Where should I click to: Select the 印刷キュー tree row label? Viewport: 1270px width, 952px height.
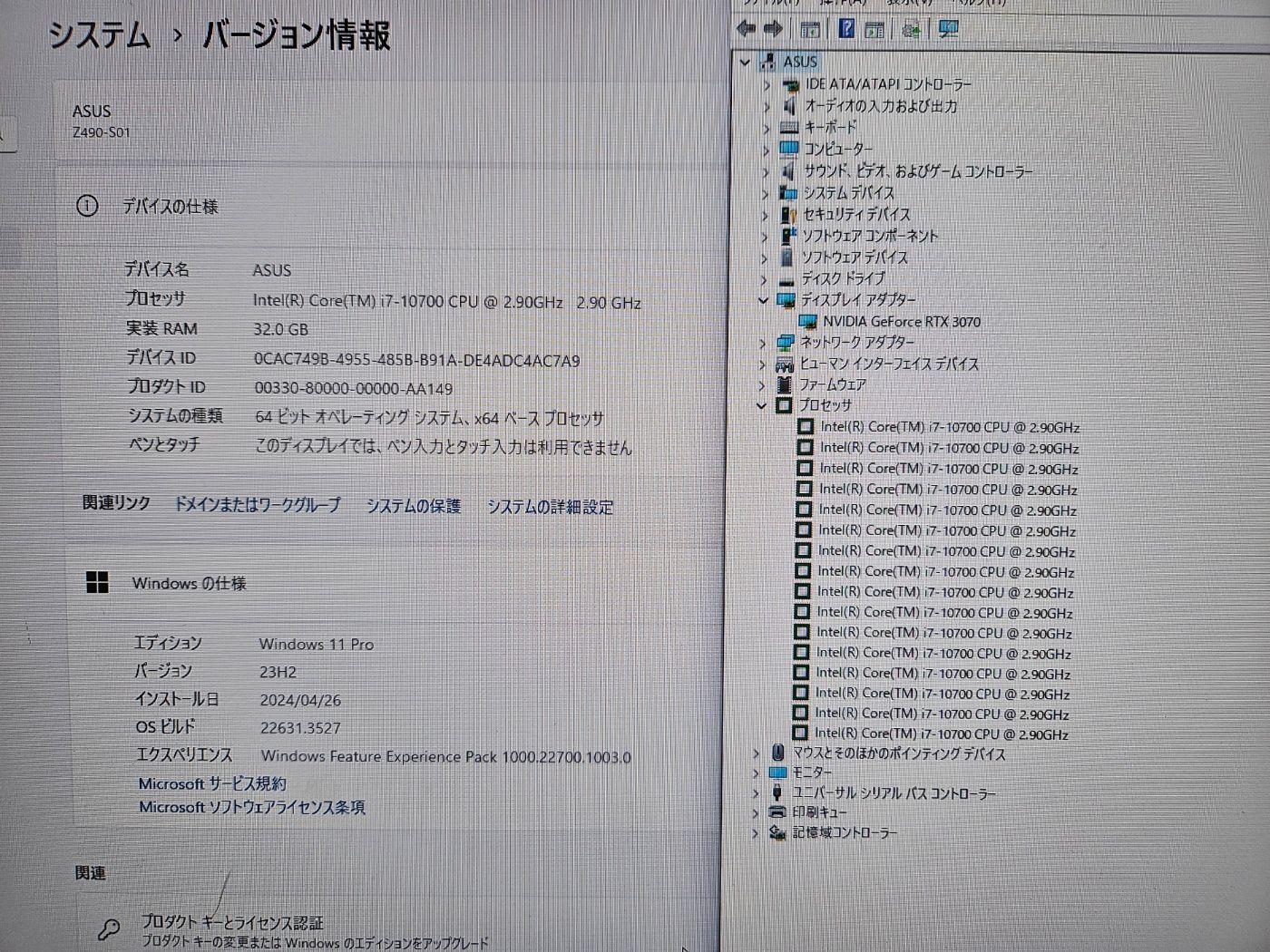(820, 812)
